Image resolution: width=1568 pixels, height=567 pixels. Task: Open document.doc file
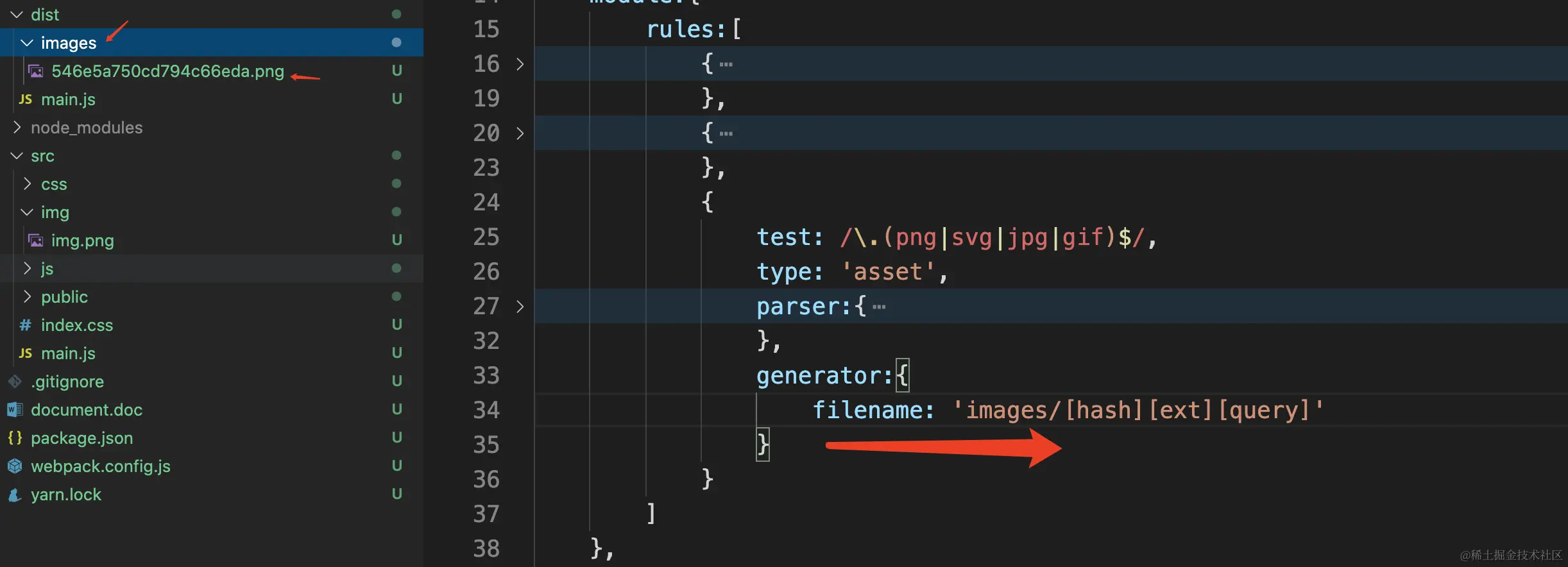87,410
